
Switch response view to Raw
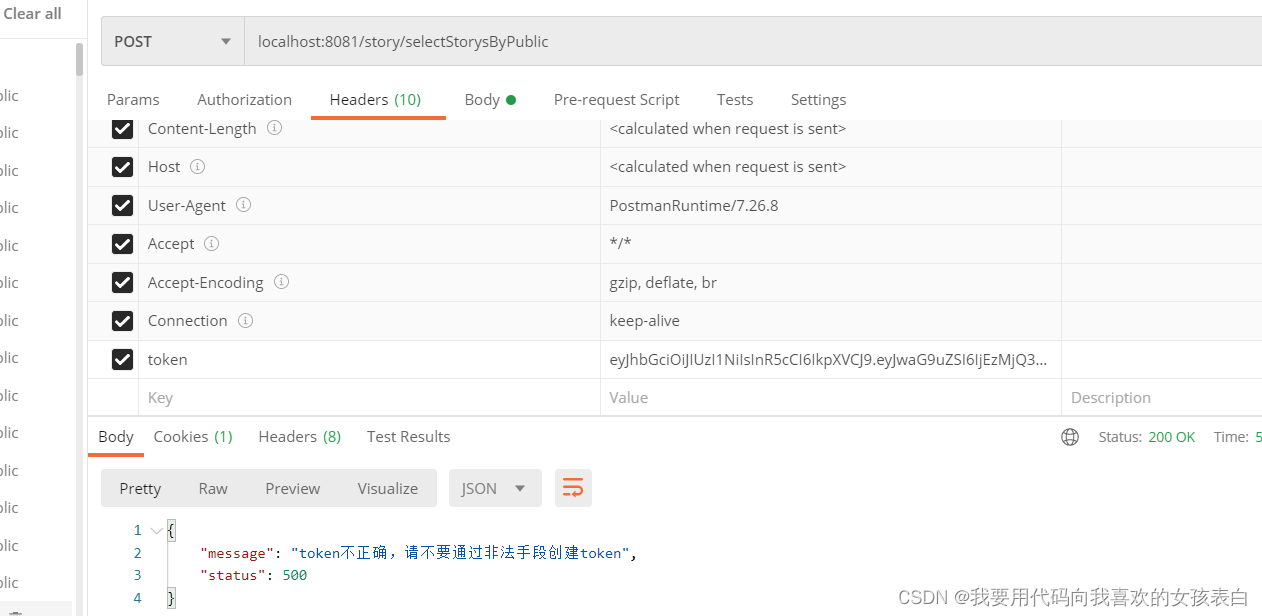pyautogui.click(x=213, y=488)
